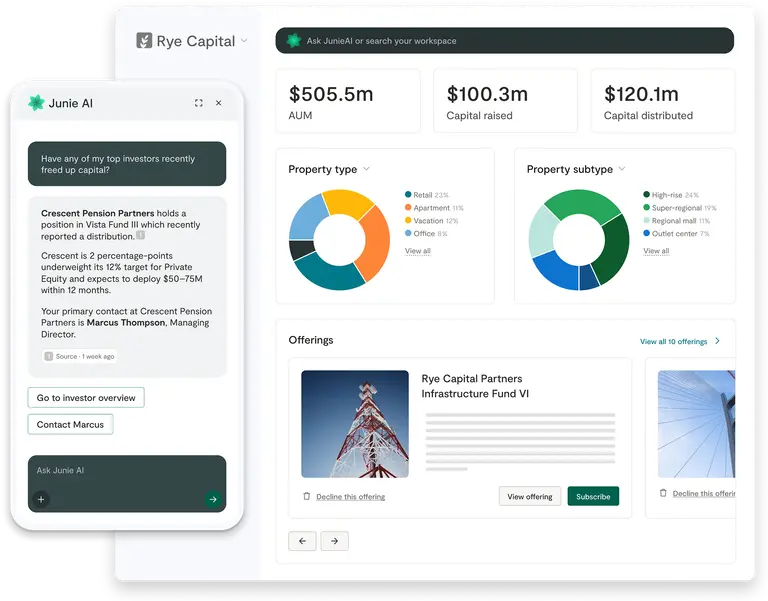This screenshot has height=601, width=768.
Task: Click trash icon on the second offering card
Action: coord(663,493)
